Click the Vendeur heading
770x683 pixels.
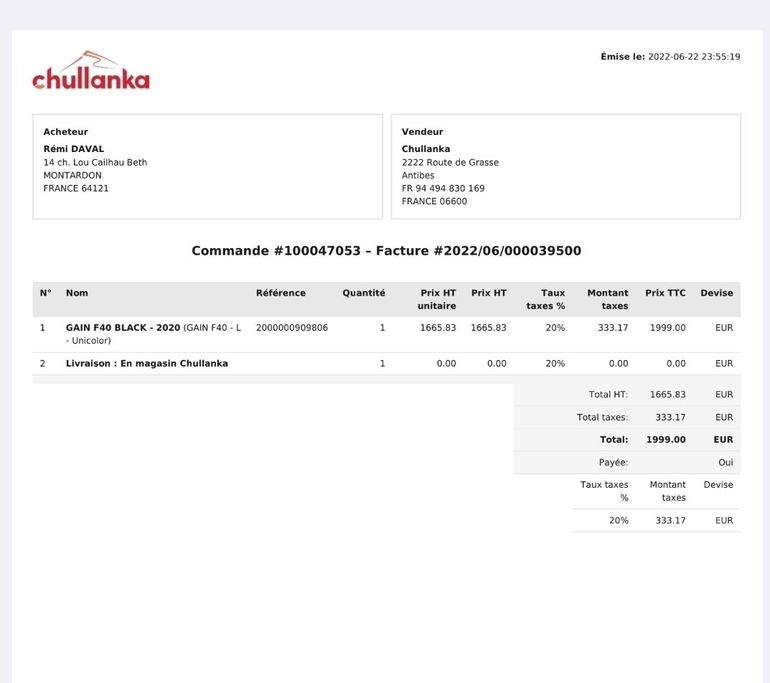(422, 132)
